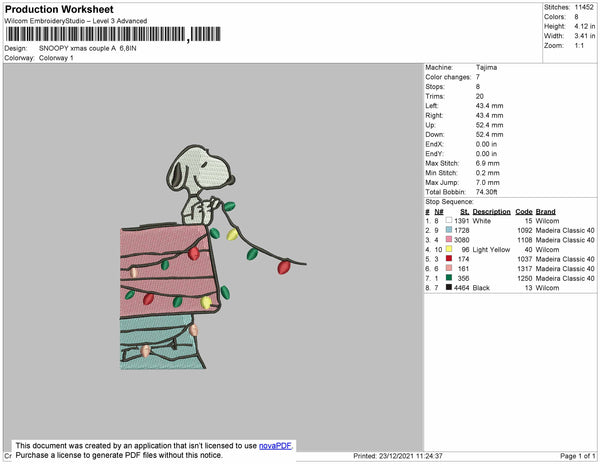Click the Code column header
600x464 pixels.
523,212
